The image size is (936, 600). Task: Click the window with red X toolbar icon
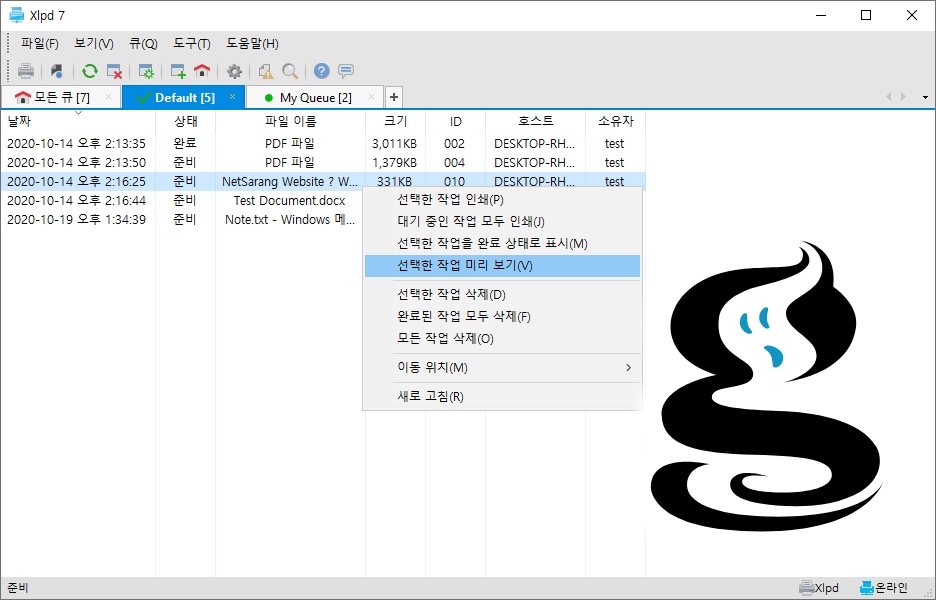click(114, 71)
